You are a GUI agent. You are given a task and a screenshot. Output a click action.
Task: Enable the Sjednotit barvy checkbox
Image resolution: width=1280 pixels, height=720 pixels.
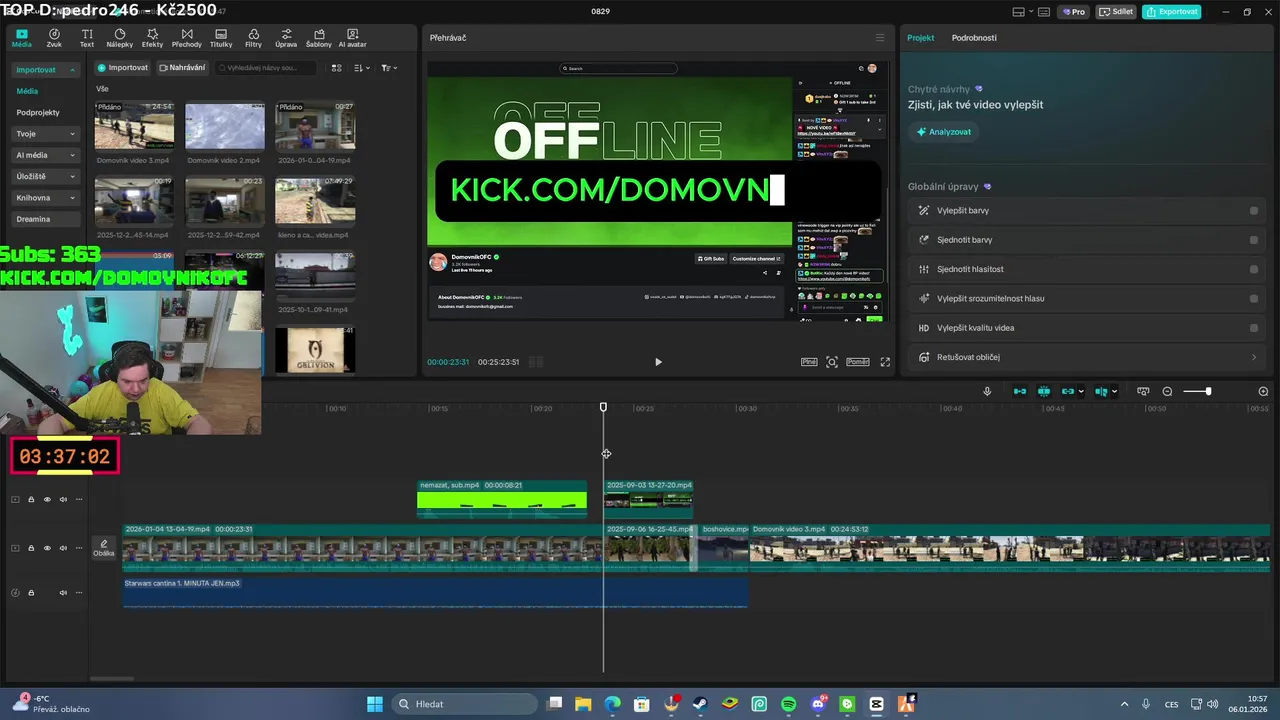(1254, 240)
